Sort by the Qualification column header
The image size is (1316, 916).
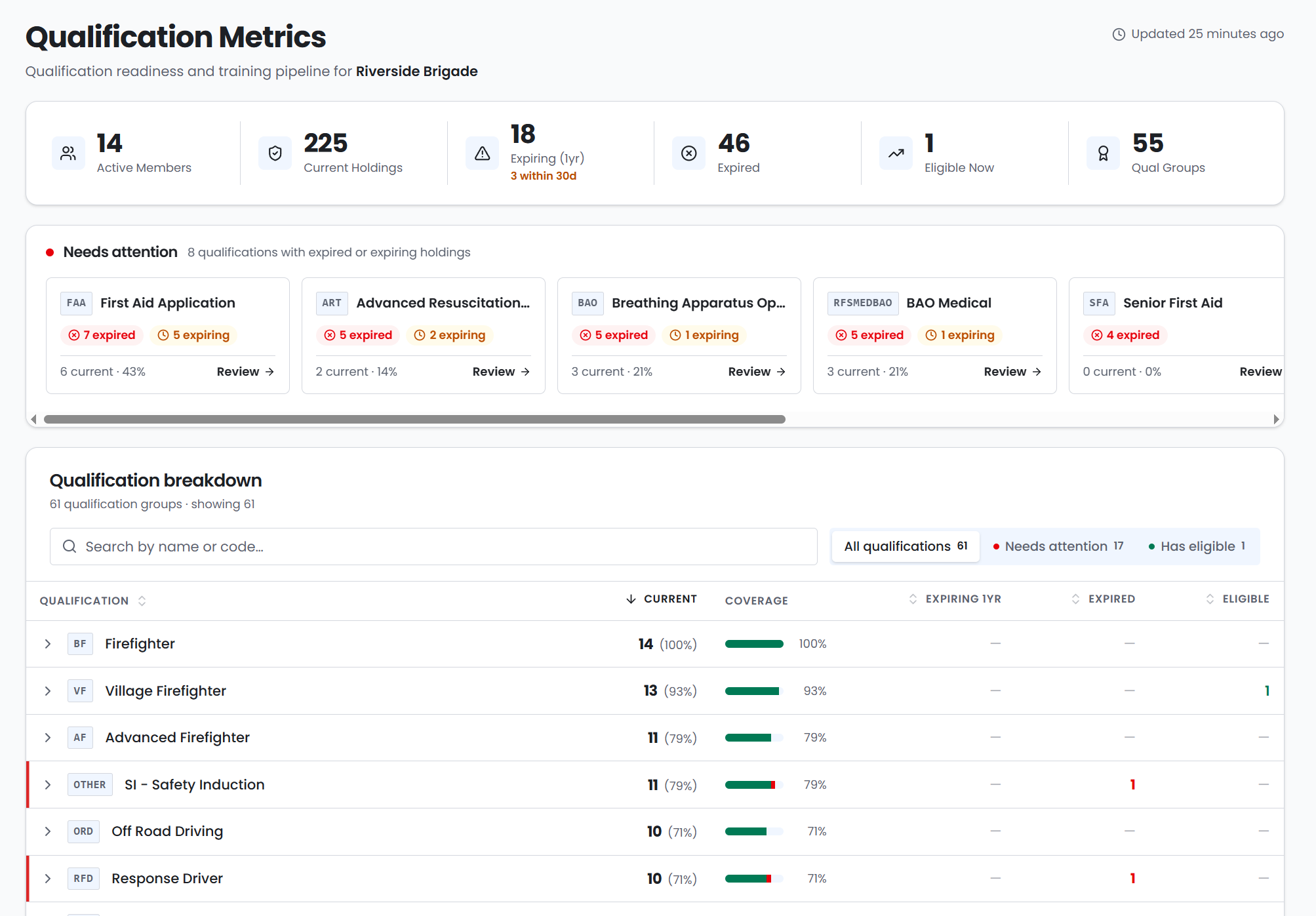point(92,601)
